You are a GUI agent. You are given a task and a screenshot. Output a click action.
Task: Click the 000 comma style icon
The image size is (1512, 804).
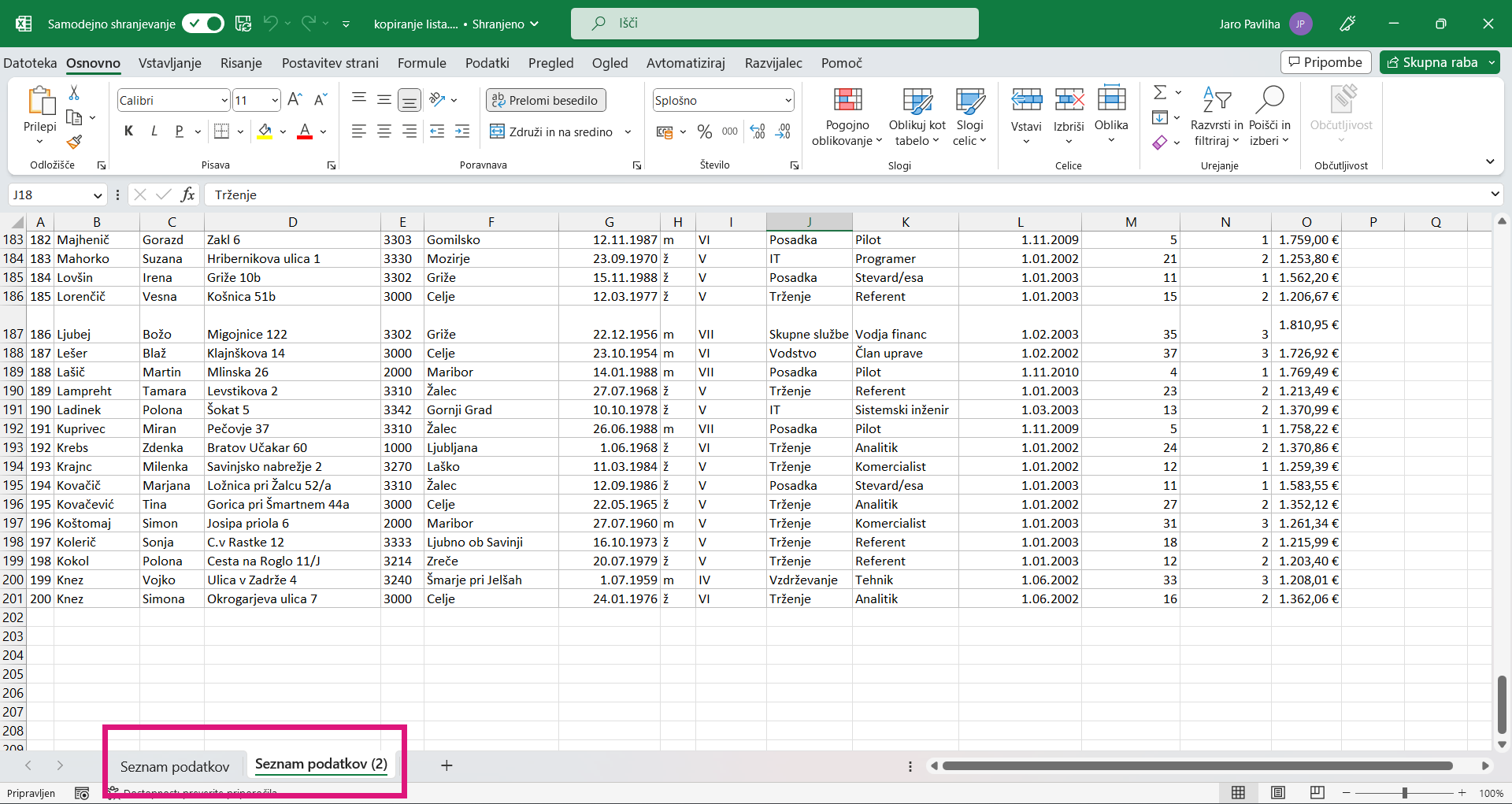(x=730, y=132)
